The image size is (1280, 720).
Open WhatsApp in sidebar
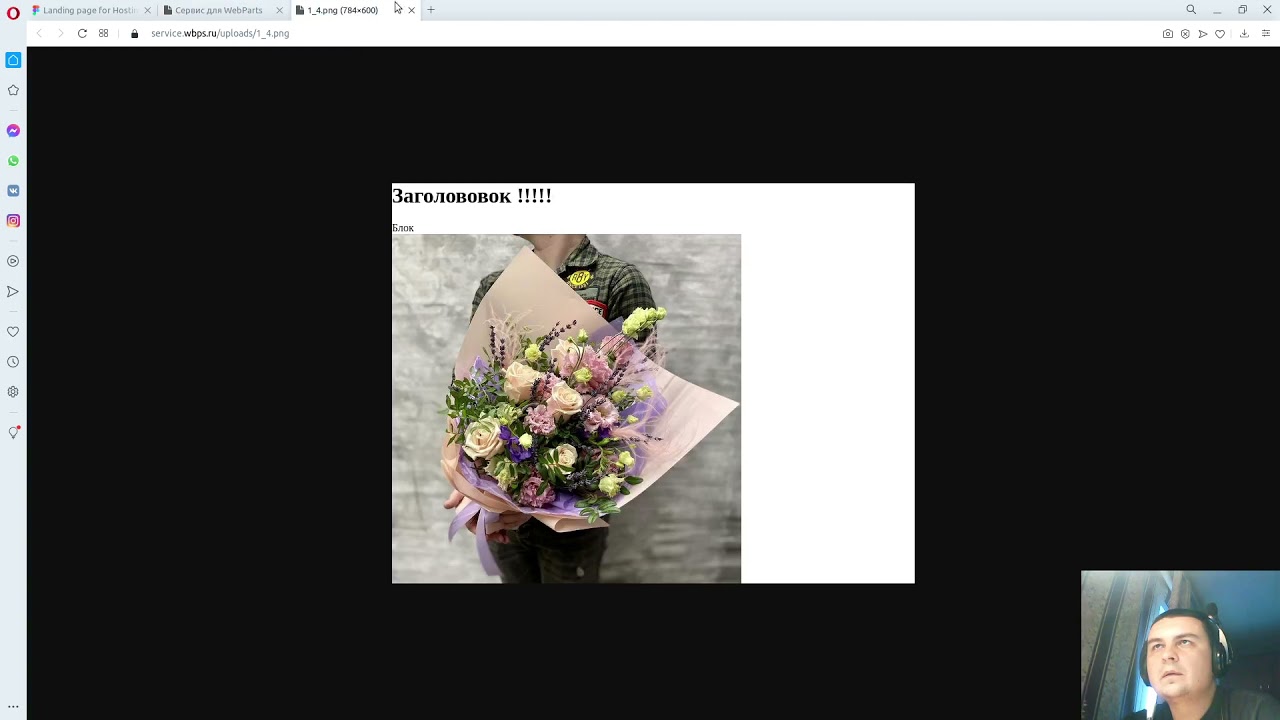point(13,161)
